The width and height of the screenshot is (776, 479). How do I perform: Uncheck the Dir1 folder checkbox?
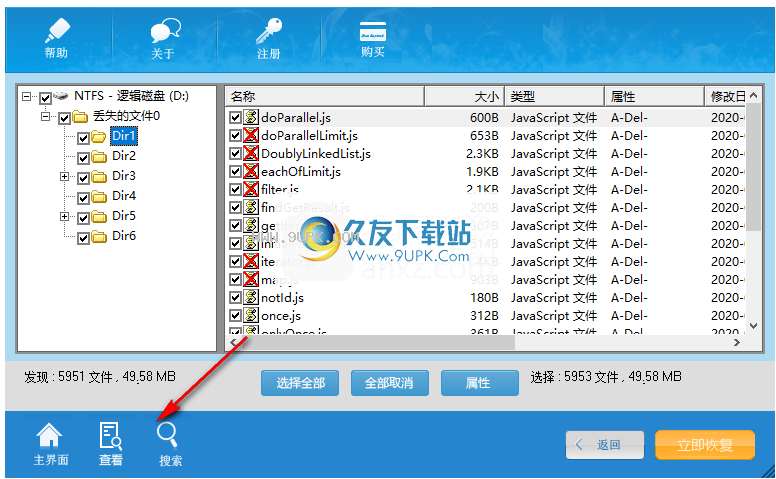(x=83, y=138)
